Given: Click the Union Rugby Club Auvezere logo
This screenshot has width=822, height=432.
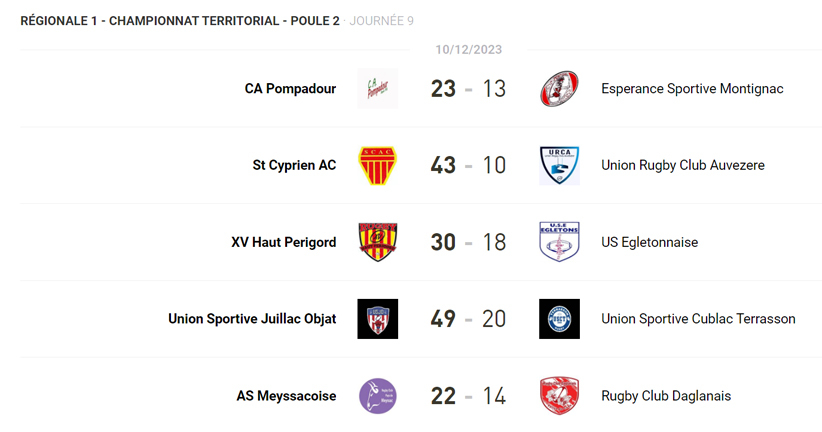Looking at the screenshot, I should [x=559, y=165].
